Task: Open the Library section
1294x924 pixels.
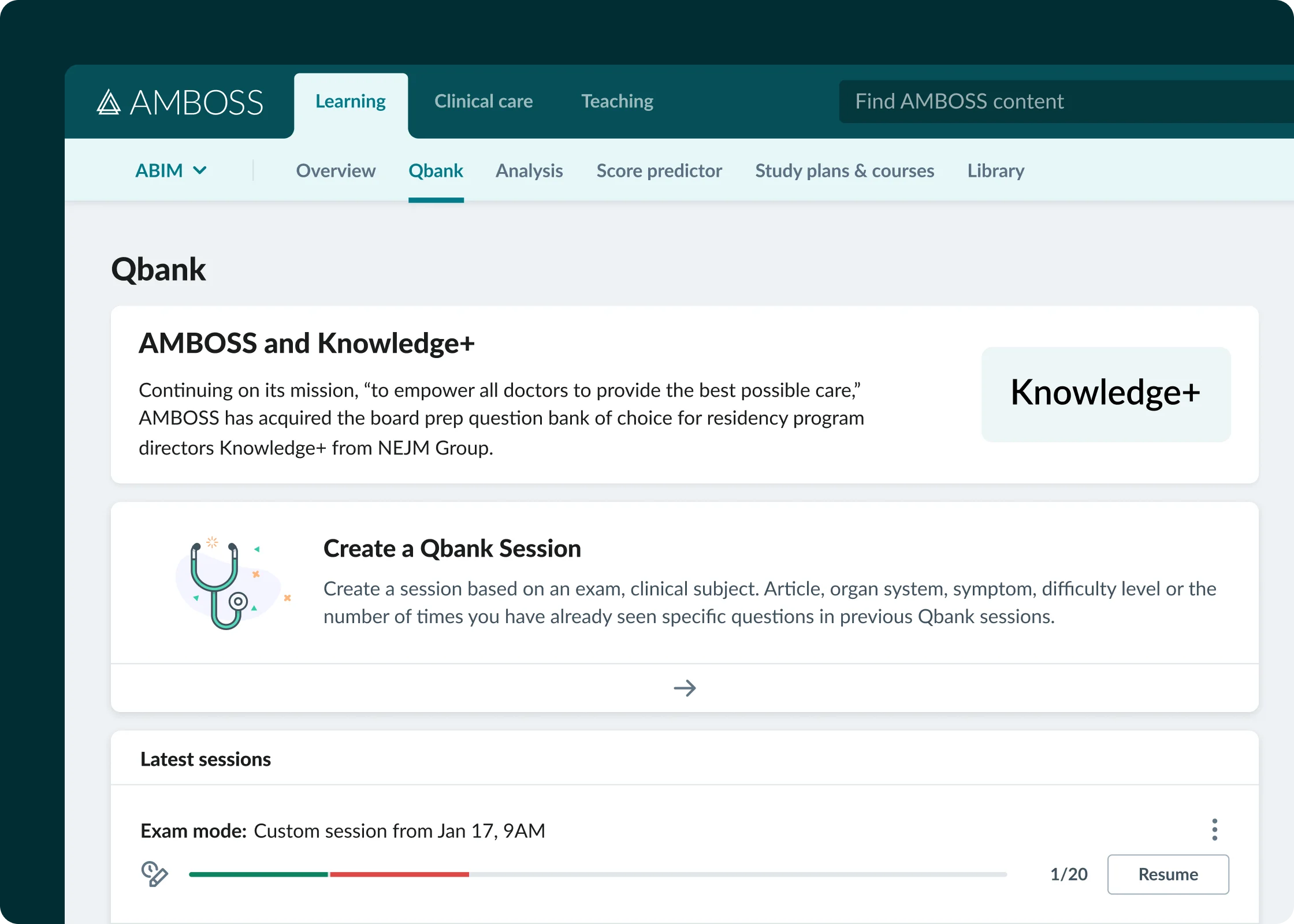Action: click(x=996, y=170)
